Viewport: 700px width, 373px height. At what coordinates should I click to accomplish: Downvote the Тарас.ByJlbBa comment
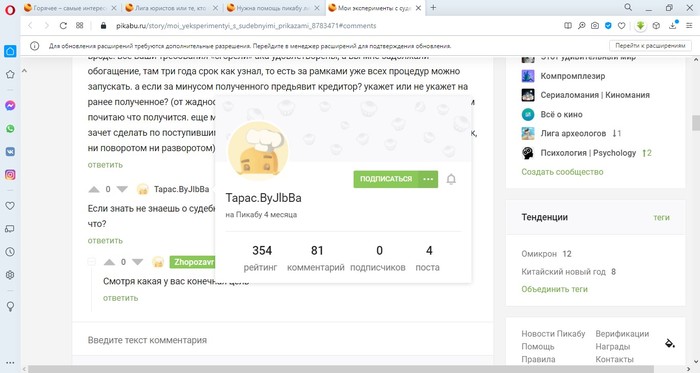coord(122,190)
